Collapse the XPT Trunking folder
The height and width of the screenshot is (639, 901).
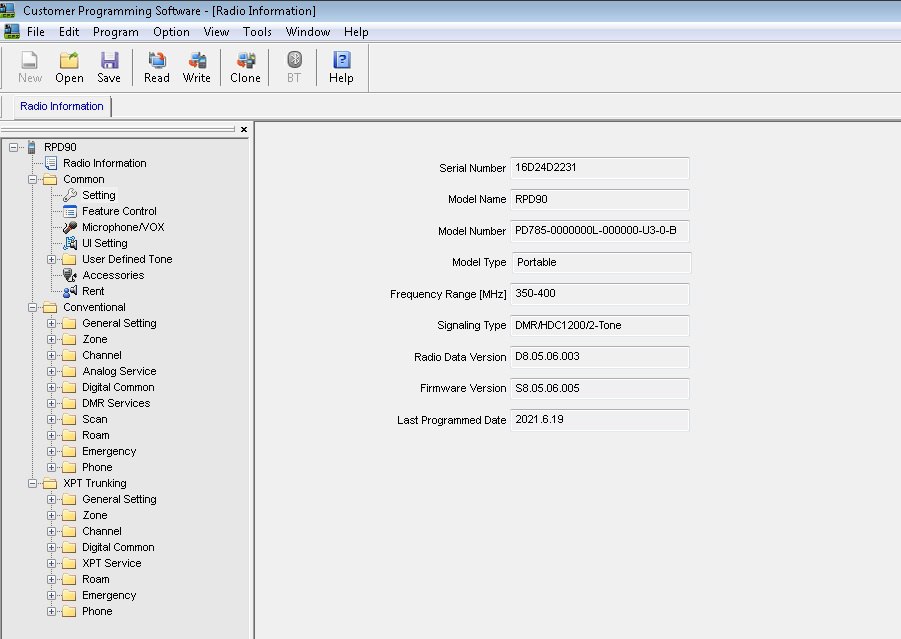(33, 484)
